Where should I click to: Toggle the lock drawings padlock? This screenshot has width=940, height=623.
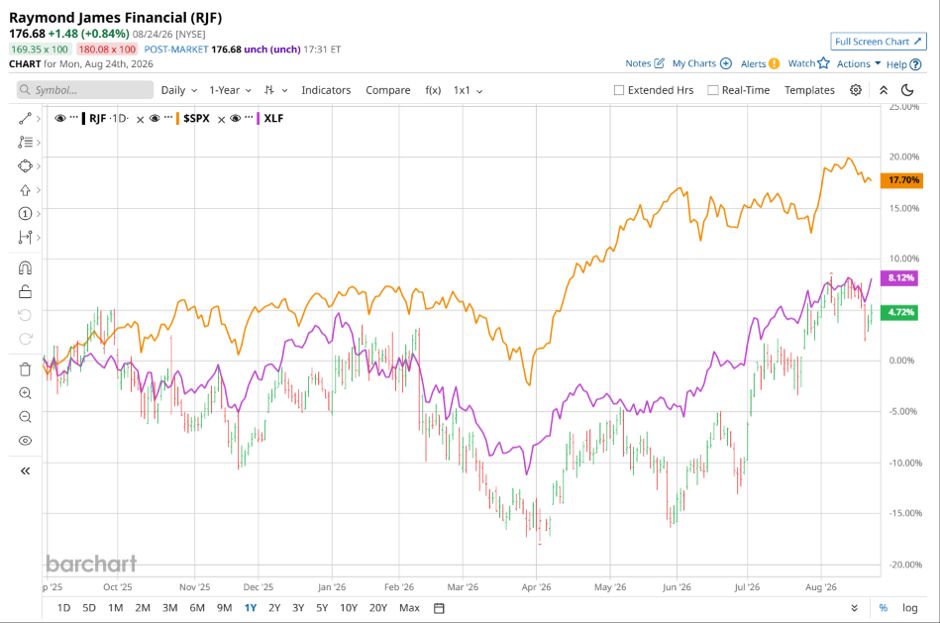tap(25, 292)
